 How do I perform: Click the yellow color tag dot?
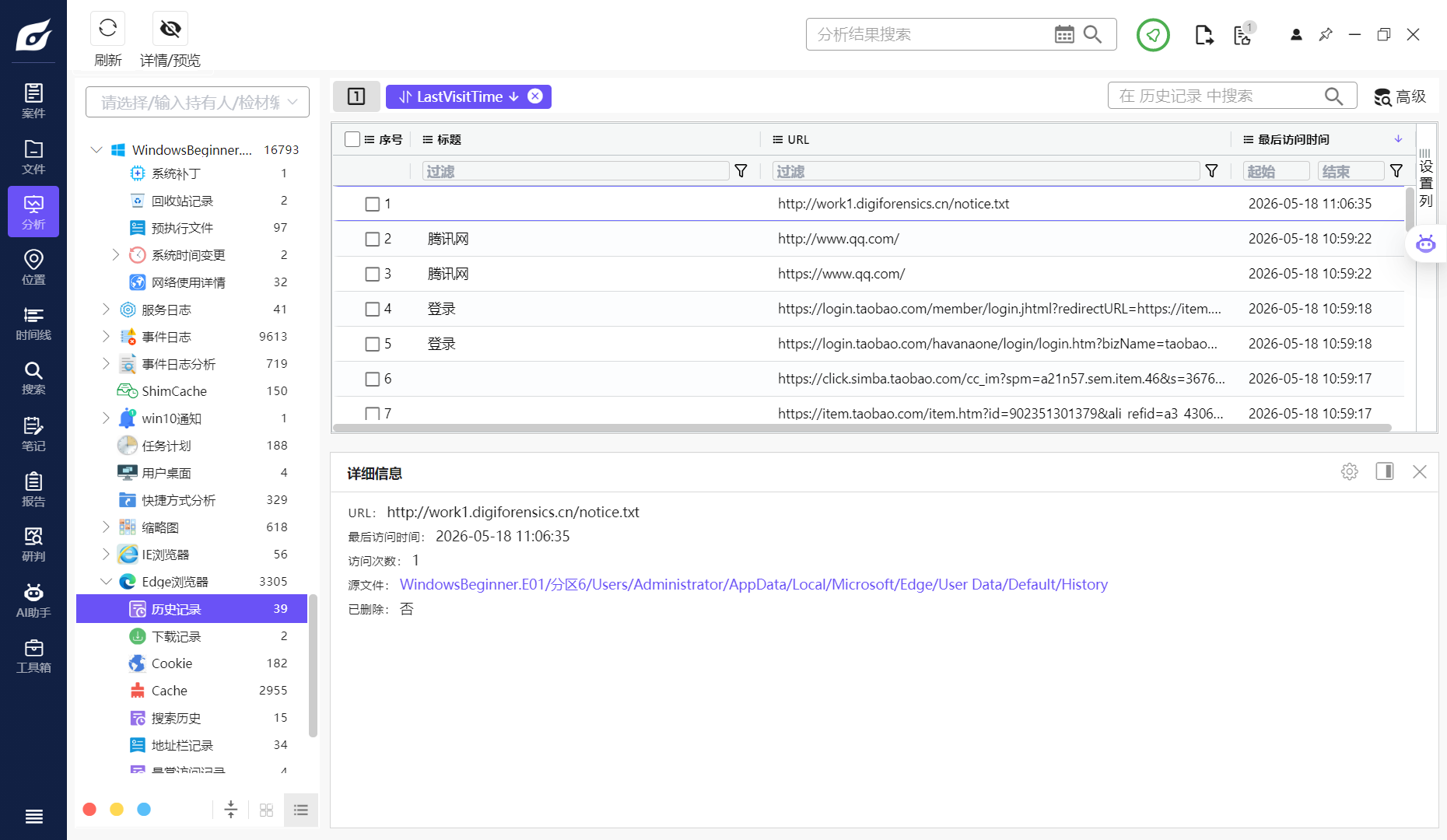pos(117,810)
